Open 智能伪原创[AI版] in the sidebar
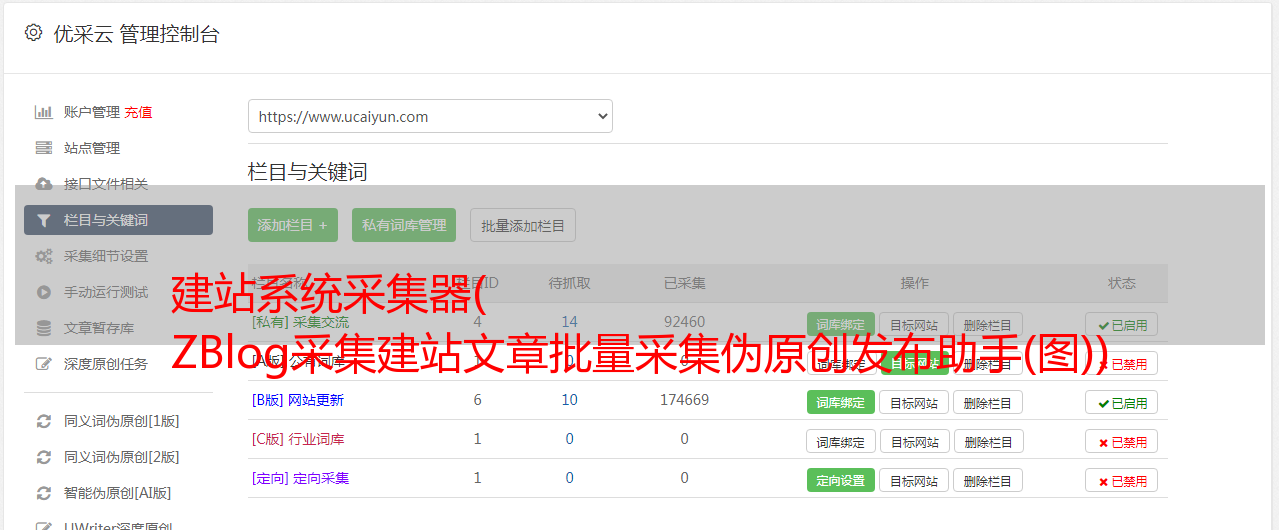Screen dimensions: 1279x530 117,493
